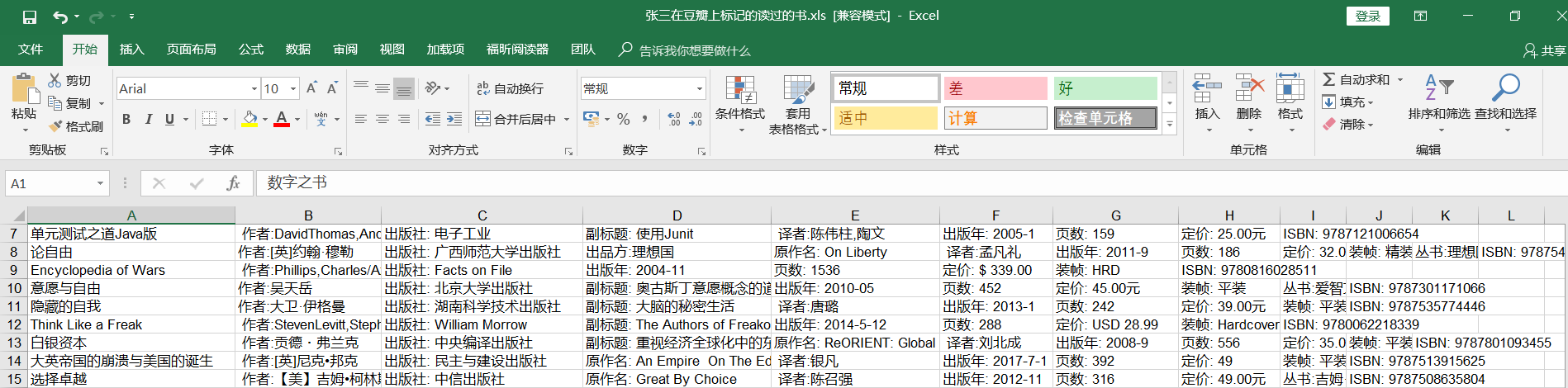The width and height of the screenshot is (1568, 388).
Task: Toggle italic formatting
Action: click(x=148, y=119)
